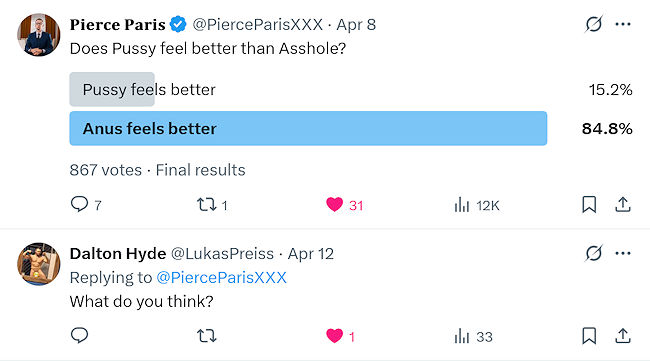
Task: Share the Pierce Paris poll tweet
Action: click(x=623, y=204)
